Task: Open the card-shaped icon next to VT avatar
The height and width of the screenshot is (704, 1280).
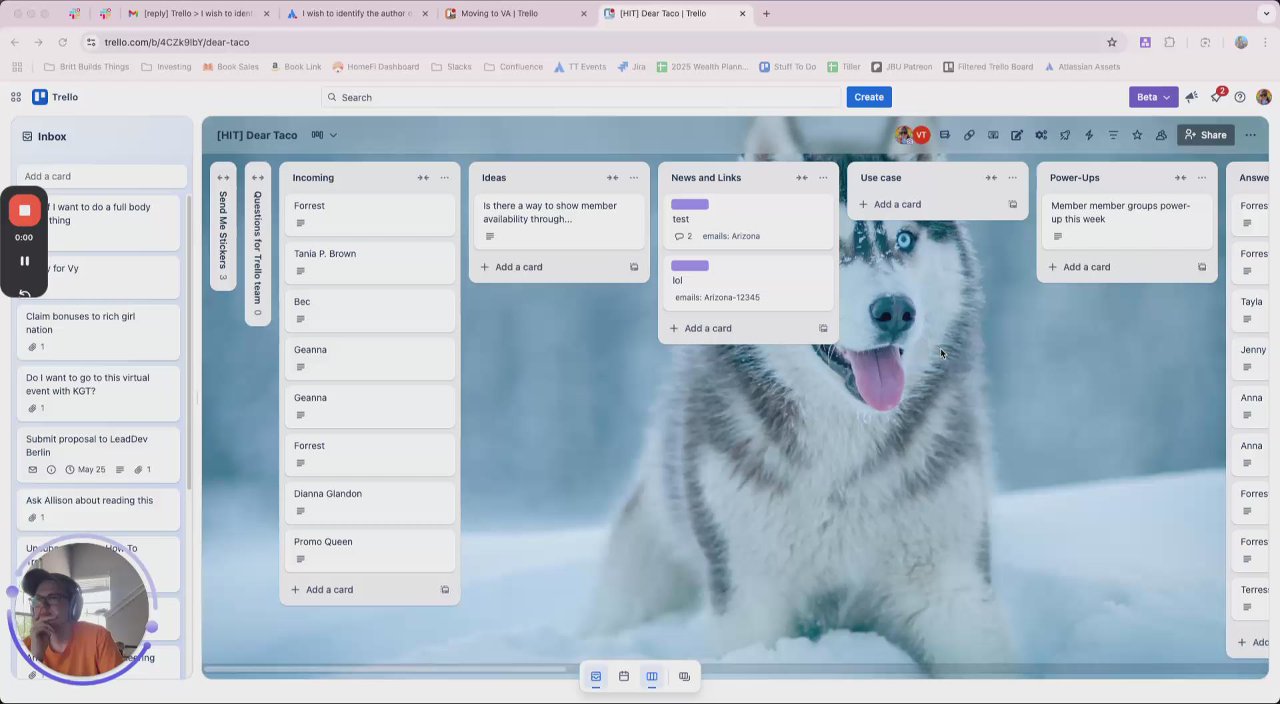Action: (x=945, y=135)
